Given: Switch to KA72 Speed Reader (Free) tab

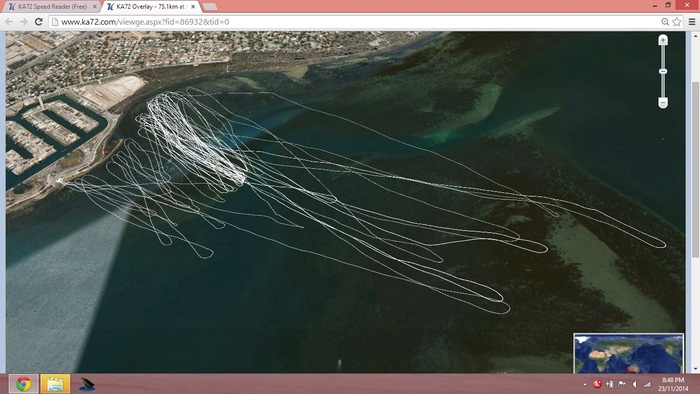Looking at the screenshot, I should click(53, 7).
